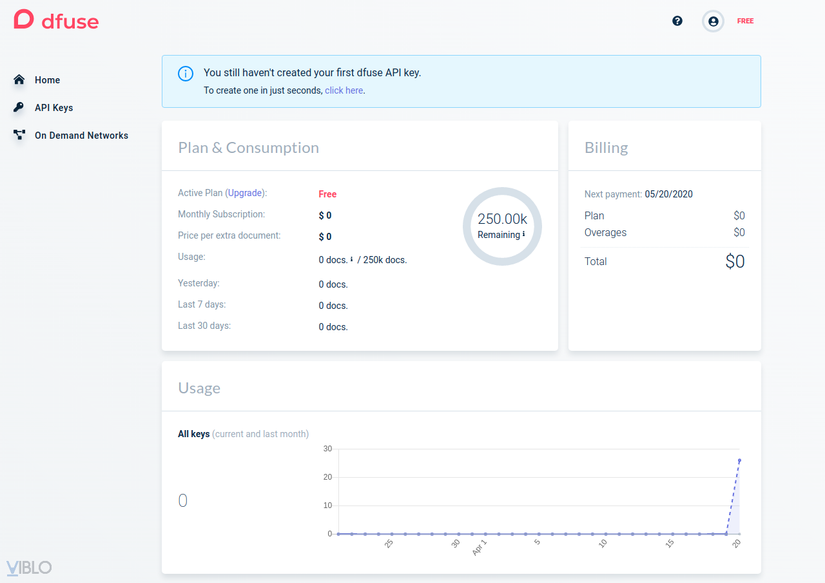This screenshot has width=825, height=583.
Task: Click the 250.00k remaining usage ring
Action: point(502,226)
